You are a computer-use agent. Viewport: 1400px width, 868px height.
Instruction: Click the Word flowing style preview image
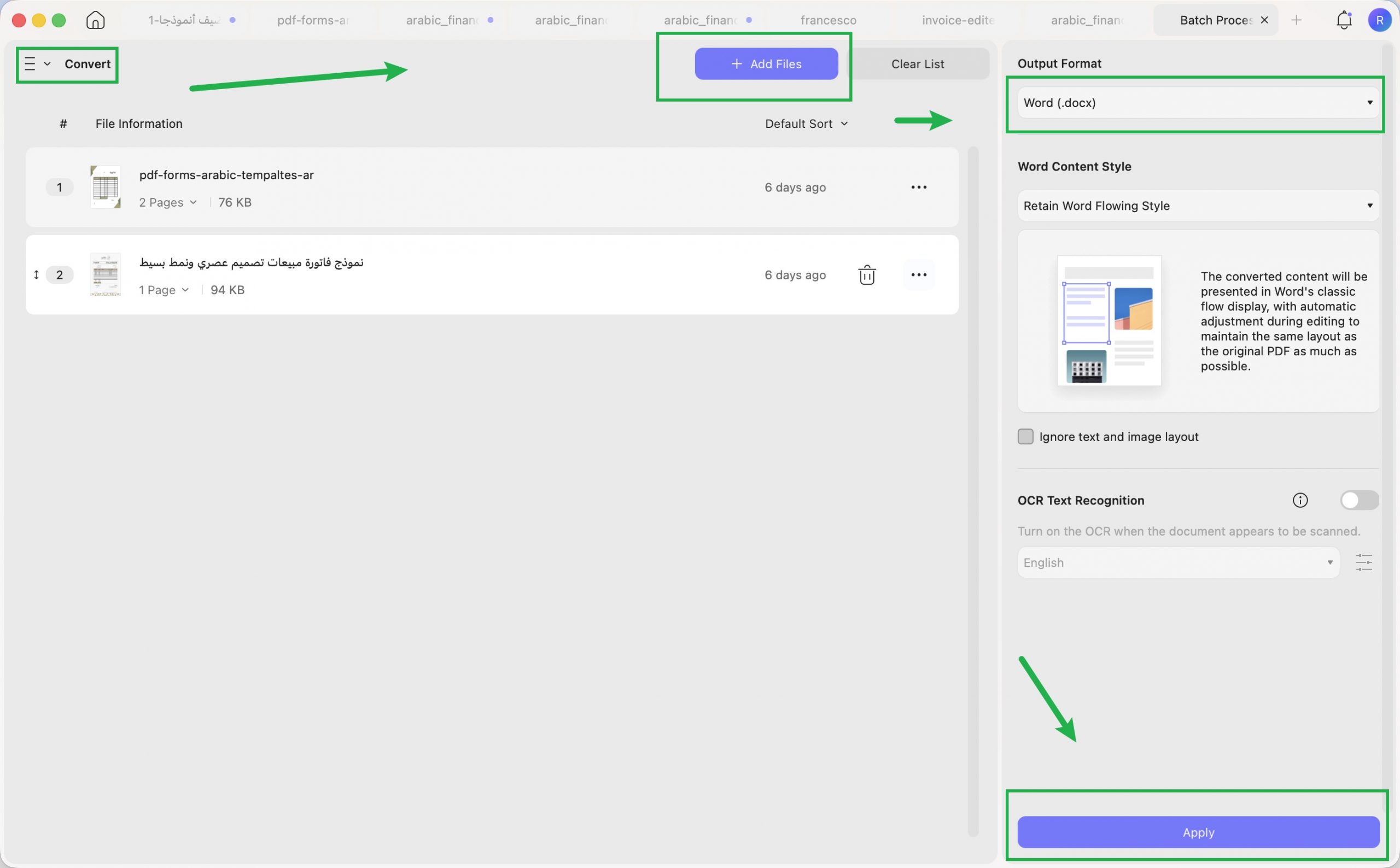[1109, 320]
